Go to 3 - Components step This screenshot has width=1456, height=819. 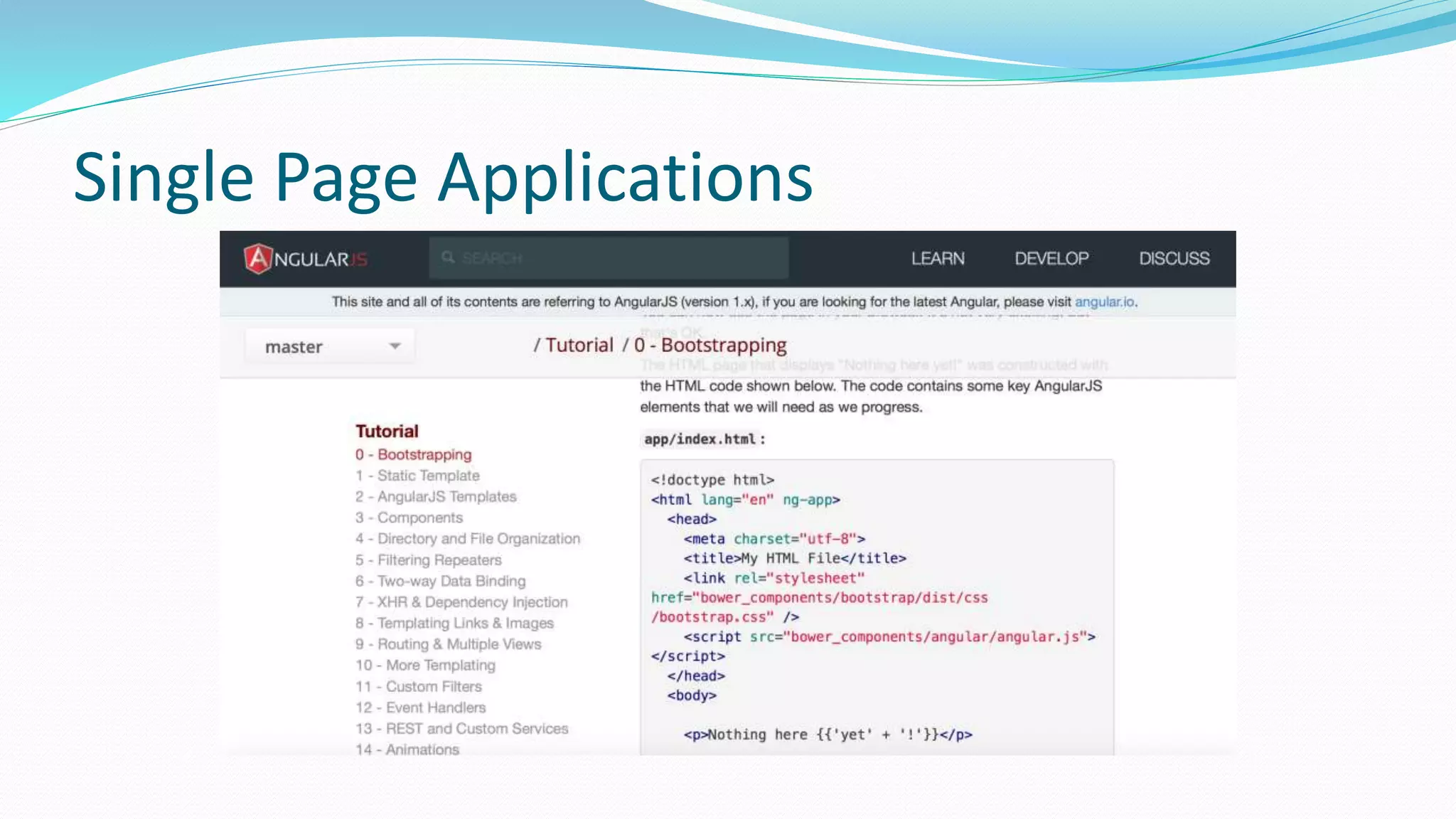pos(409,518)
